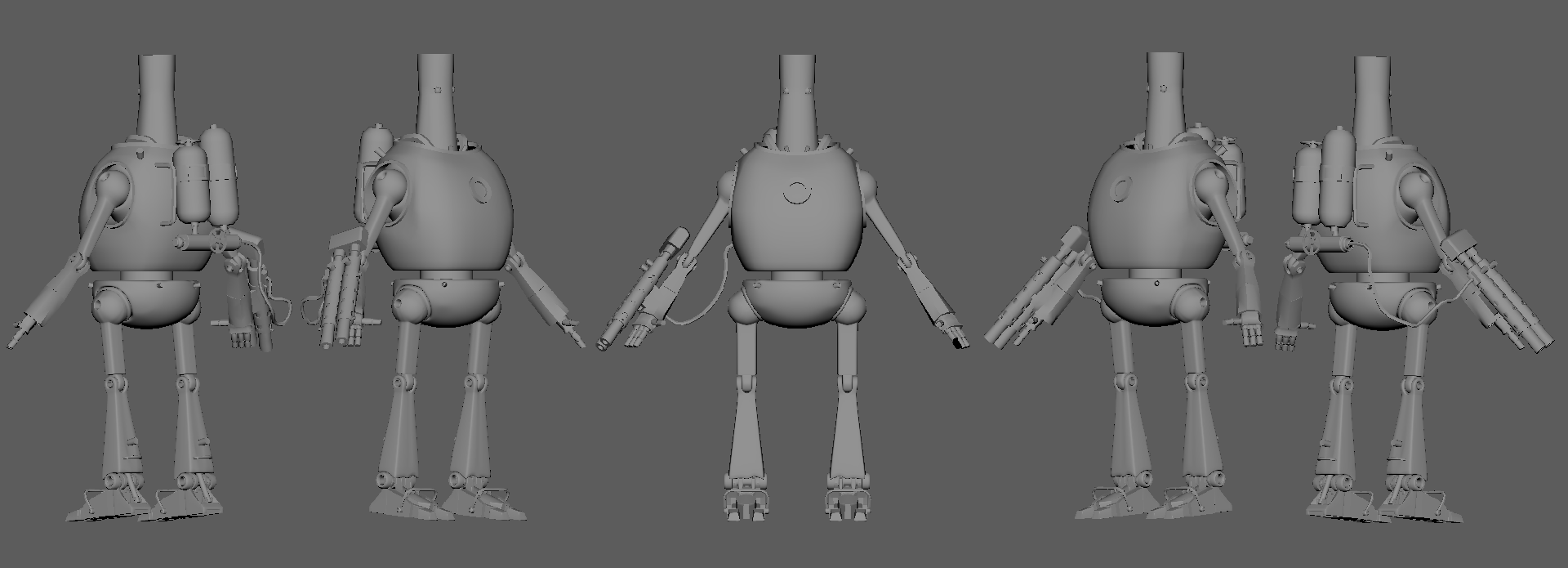The image size is (1568, 568).
Task: Click the second robot's left-side knee joint
Action: coord(403,382)
